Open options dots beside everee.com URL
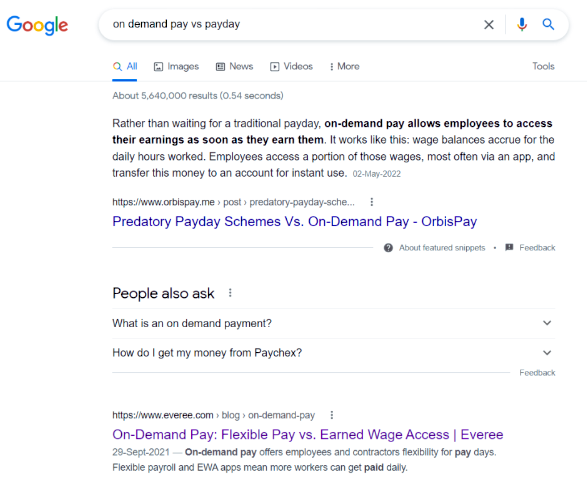 (332, 415)
